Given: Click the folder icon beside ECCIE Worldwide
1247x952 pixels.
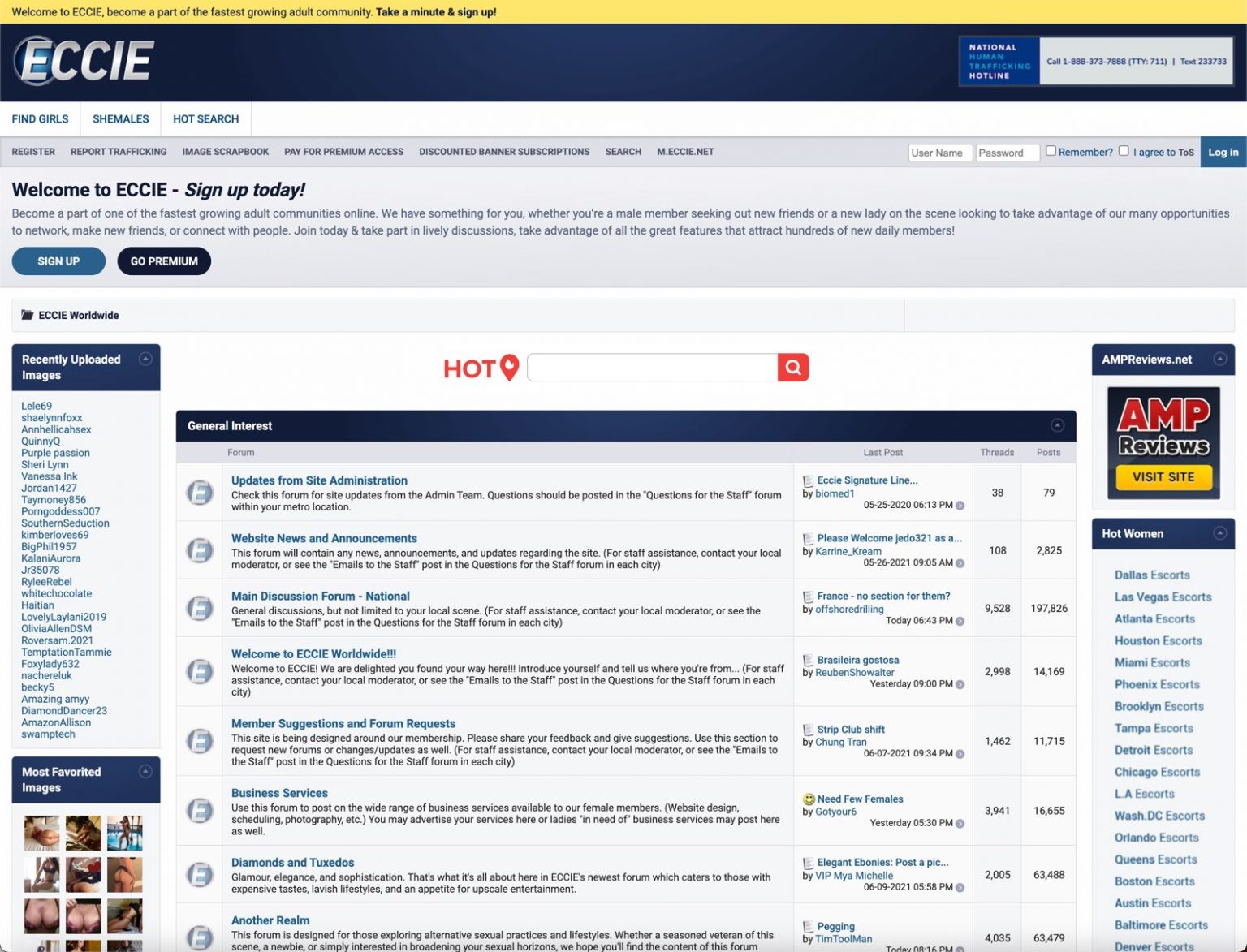Looking at the screenshot, I should [x=28, y=315].
